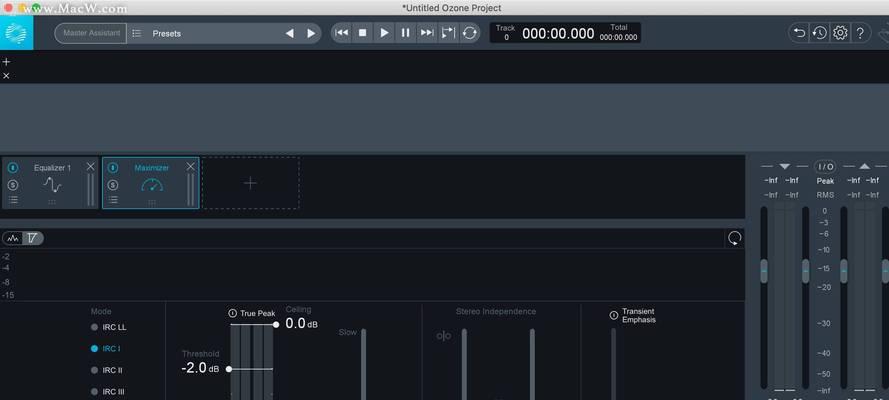
Task: Select the Maximizer module gauge icon
Action: 152,185
